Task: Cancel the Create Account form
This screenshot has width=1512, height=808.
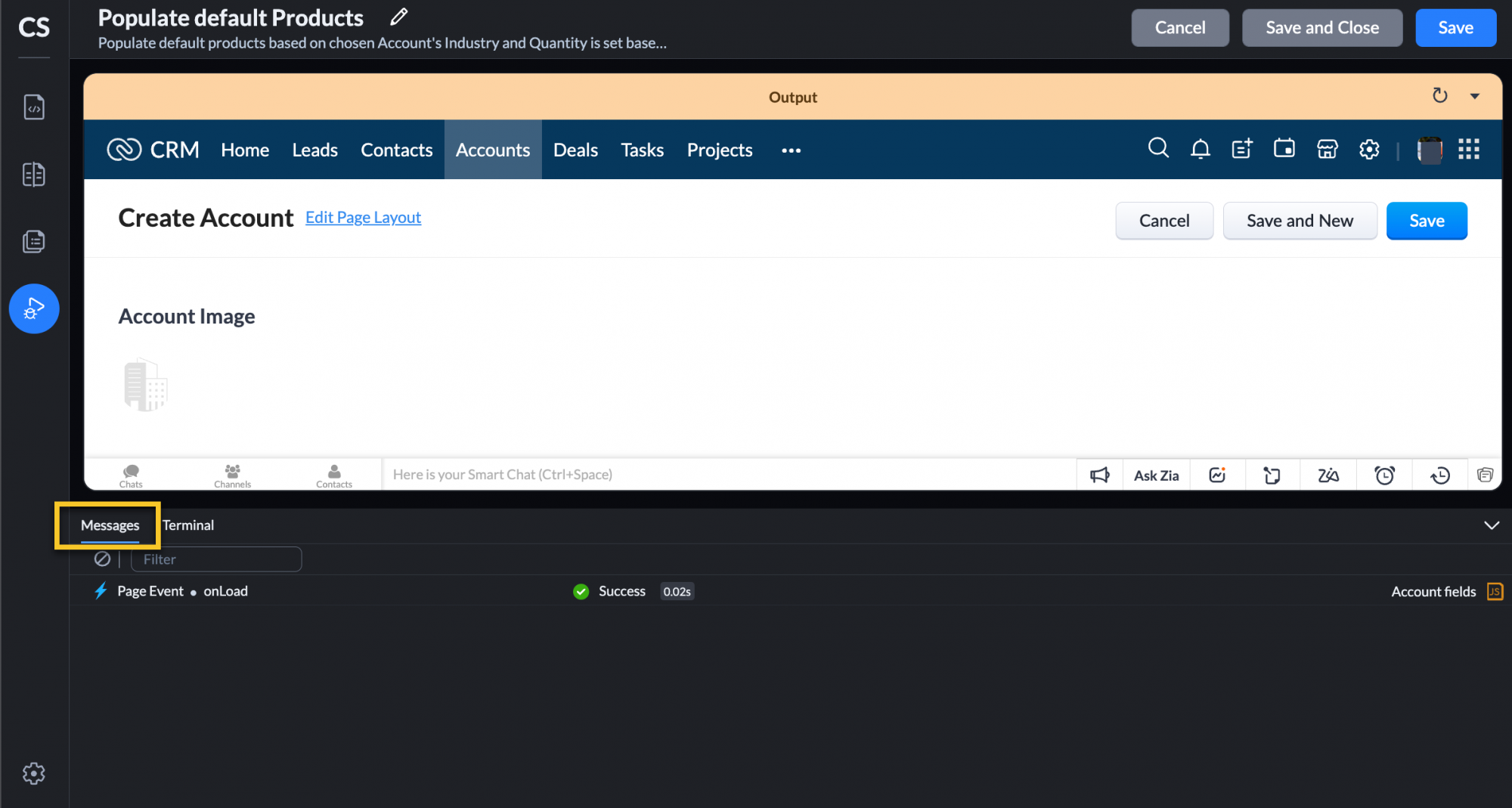Action: click(x=1164, y=221)
